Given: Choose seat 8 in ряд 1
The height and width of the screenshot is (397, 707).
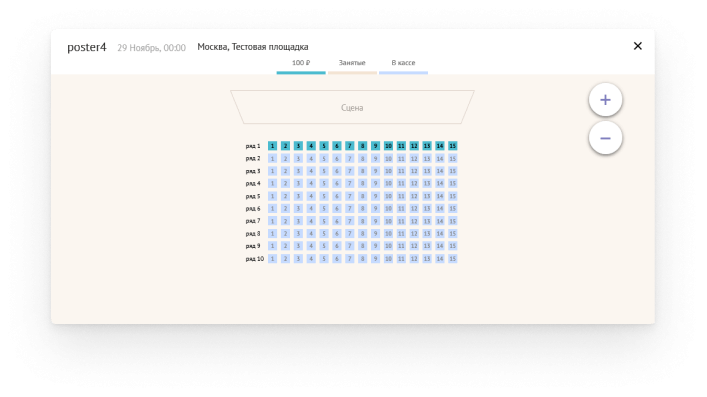Looking at the screenshot, I should pyautogui.click(x=362, y=146).
